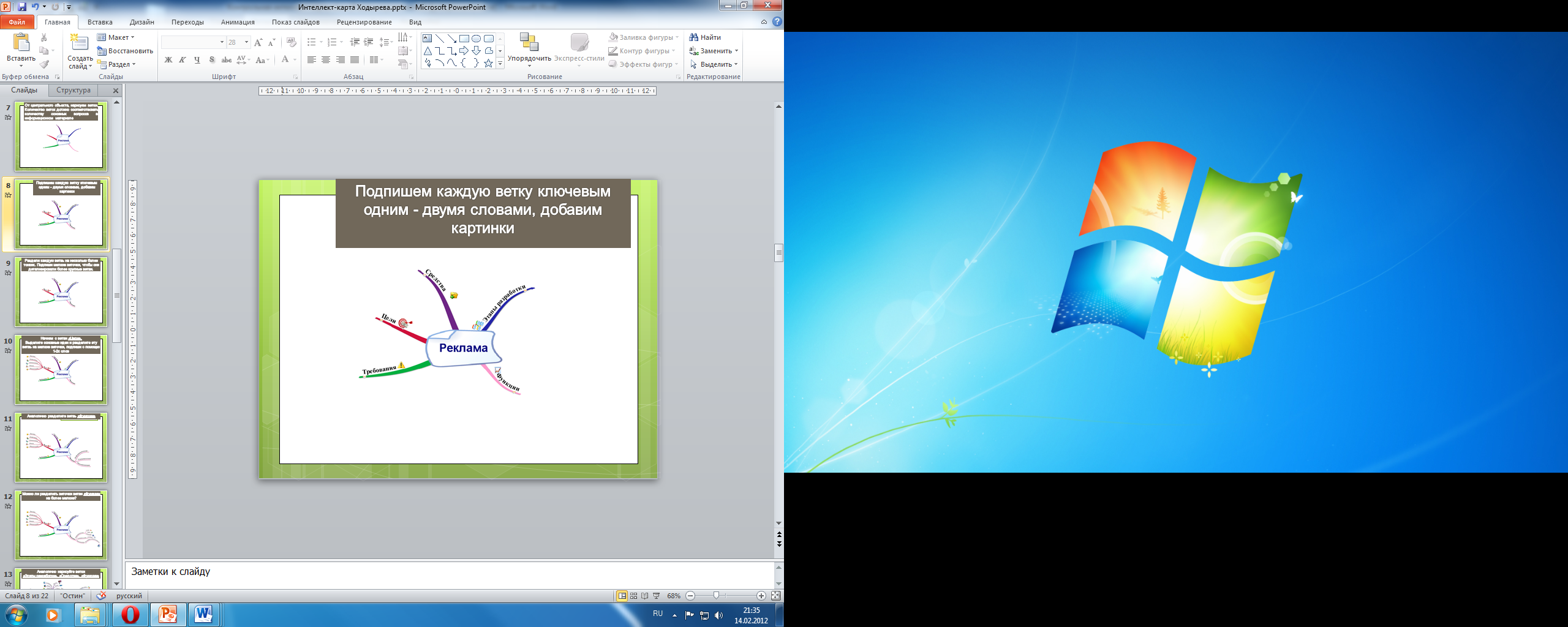1568x627 pixels.
Task: Open PowerPoint help question mark
Action: click(777, 22)
